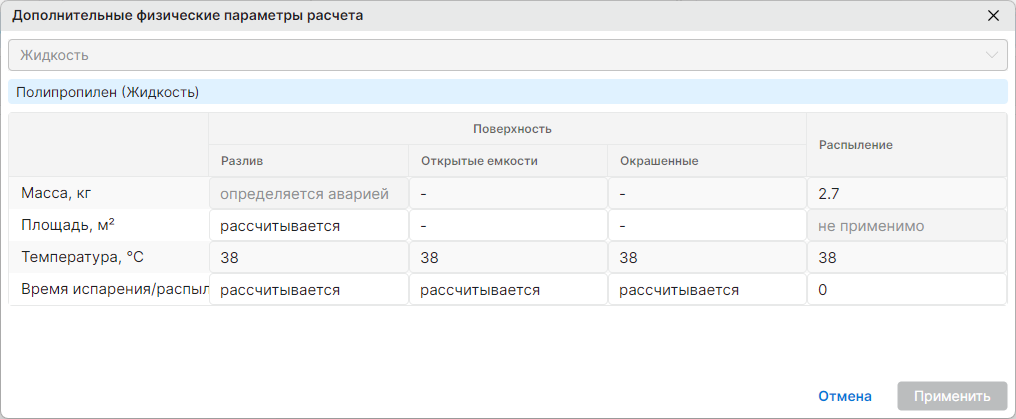Viewport: 1016px width, 419px height.
Task: Click the dialog title Дополнительные физические параметры
Action: coord(188,16)
